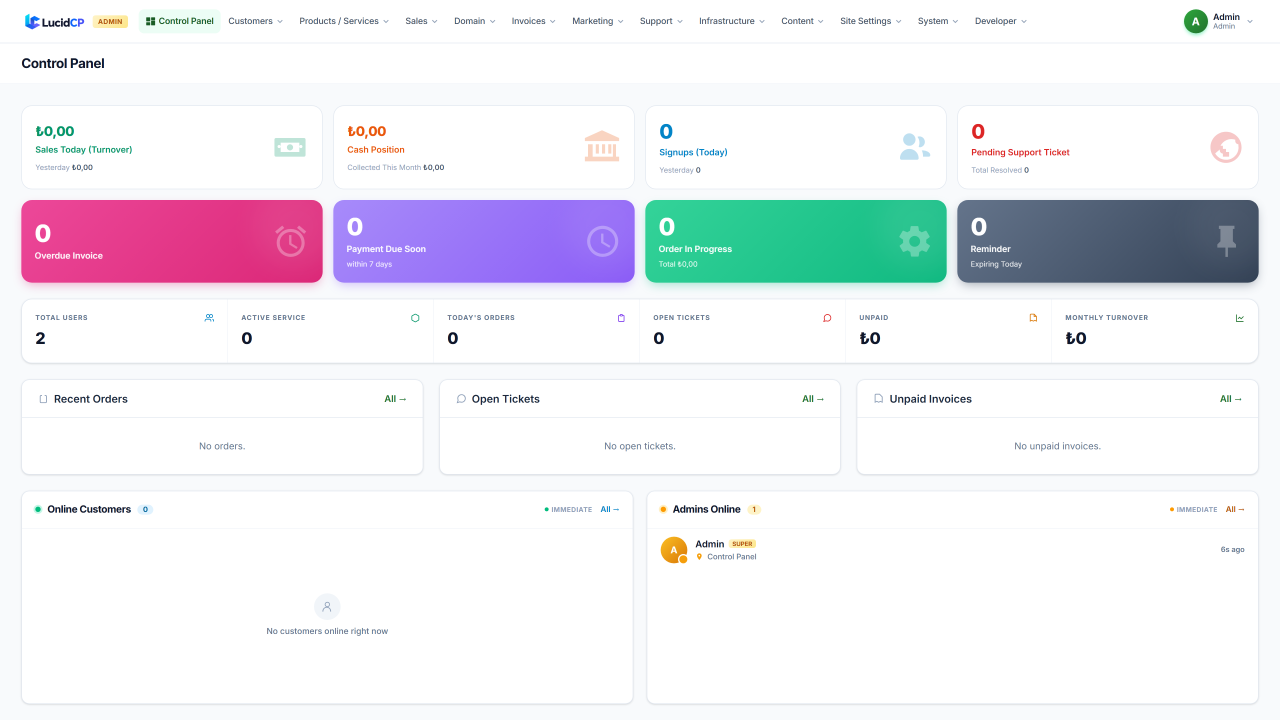The width and height of the screenshot is (1280, 720).
Task: Open the Site Settings menu
Action: (x=870, y=21)
